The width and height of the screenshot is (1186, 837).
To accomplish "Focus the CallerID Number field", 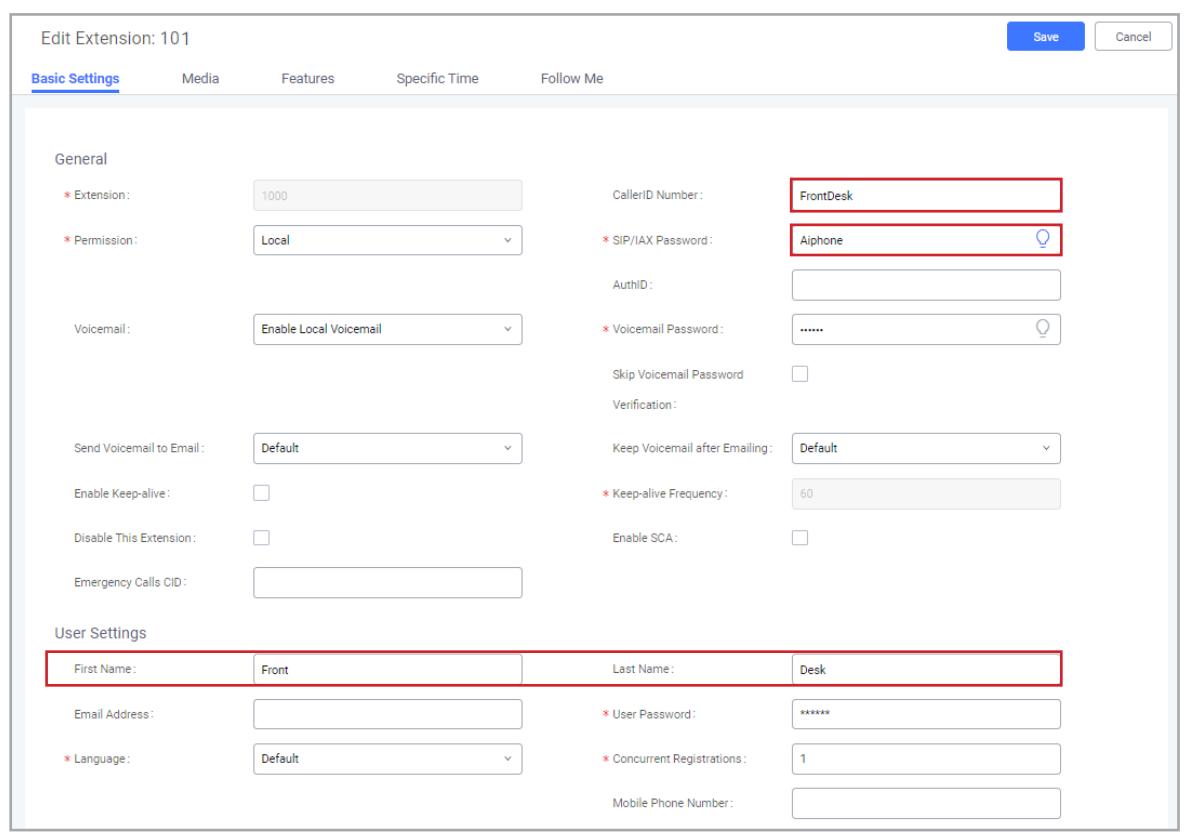I will (926, 195).
